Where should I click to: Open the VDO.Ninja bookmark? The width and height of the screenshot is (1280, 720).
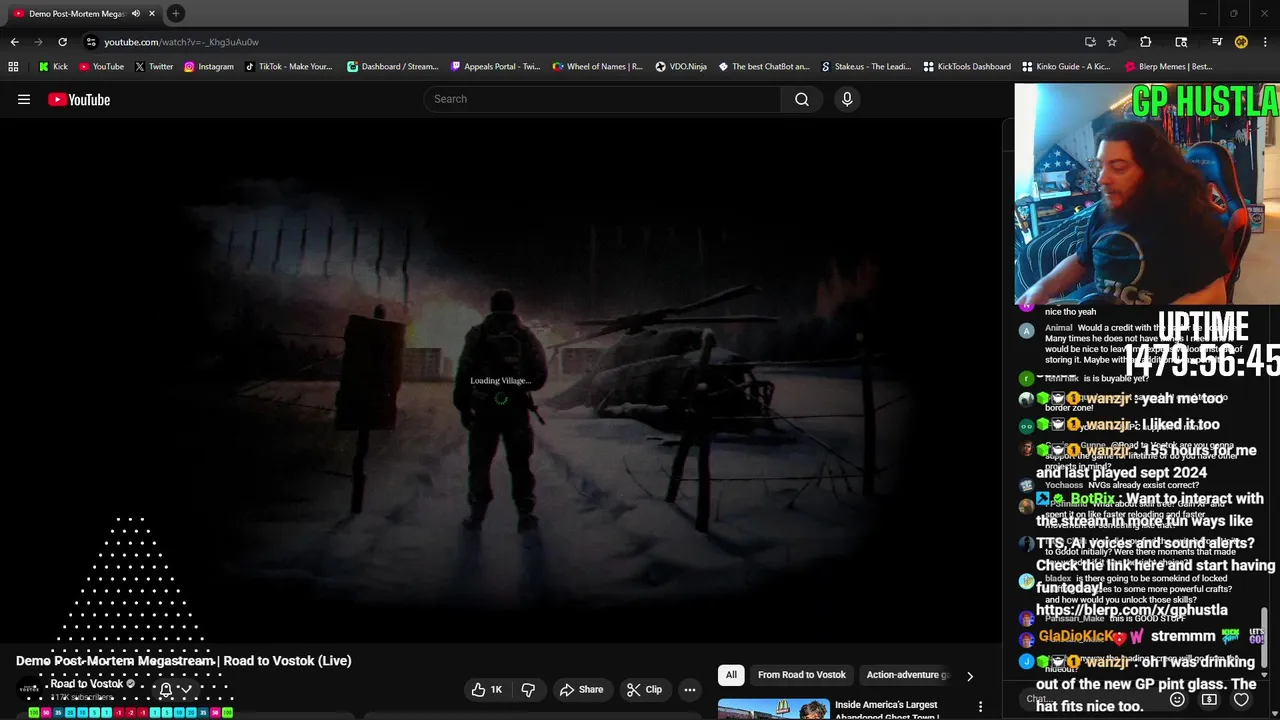coord(680,67)
